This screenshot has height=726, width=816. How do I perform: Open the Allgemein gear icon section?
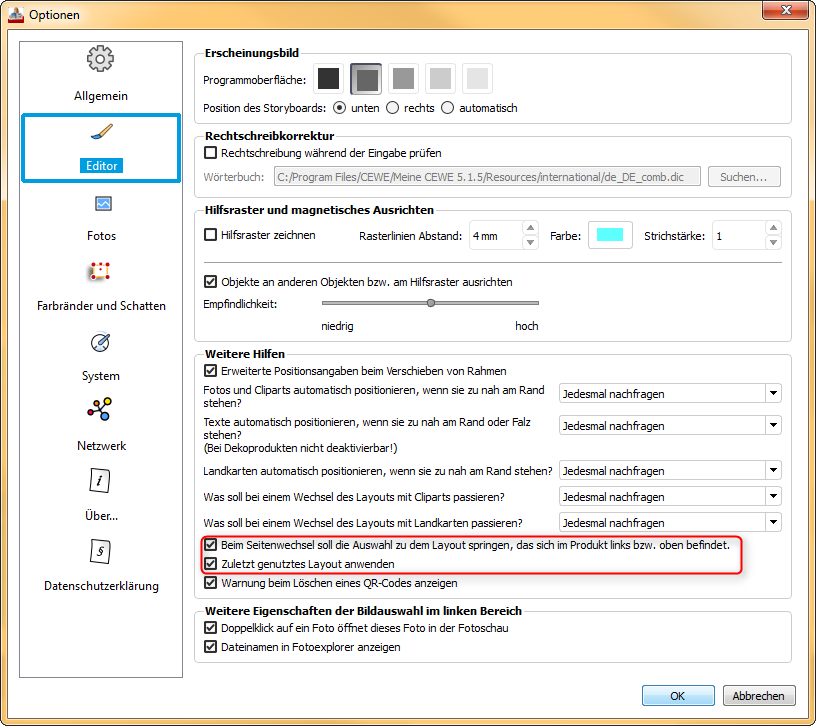pos(100,58)
